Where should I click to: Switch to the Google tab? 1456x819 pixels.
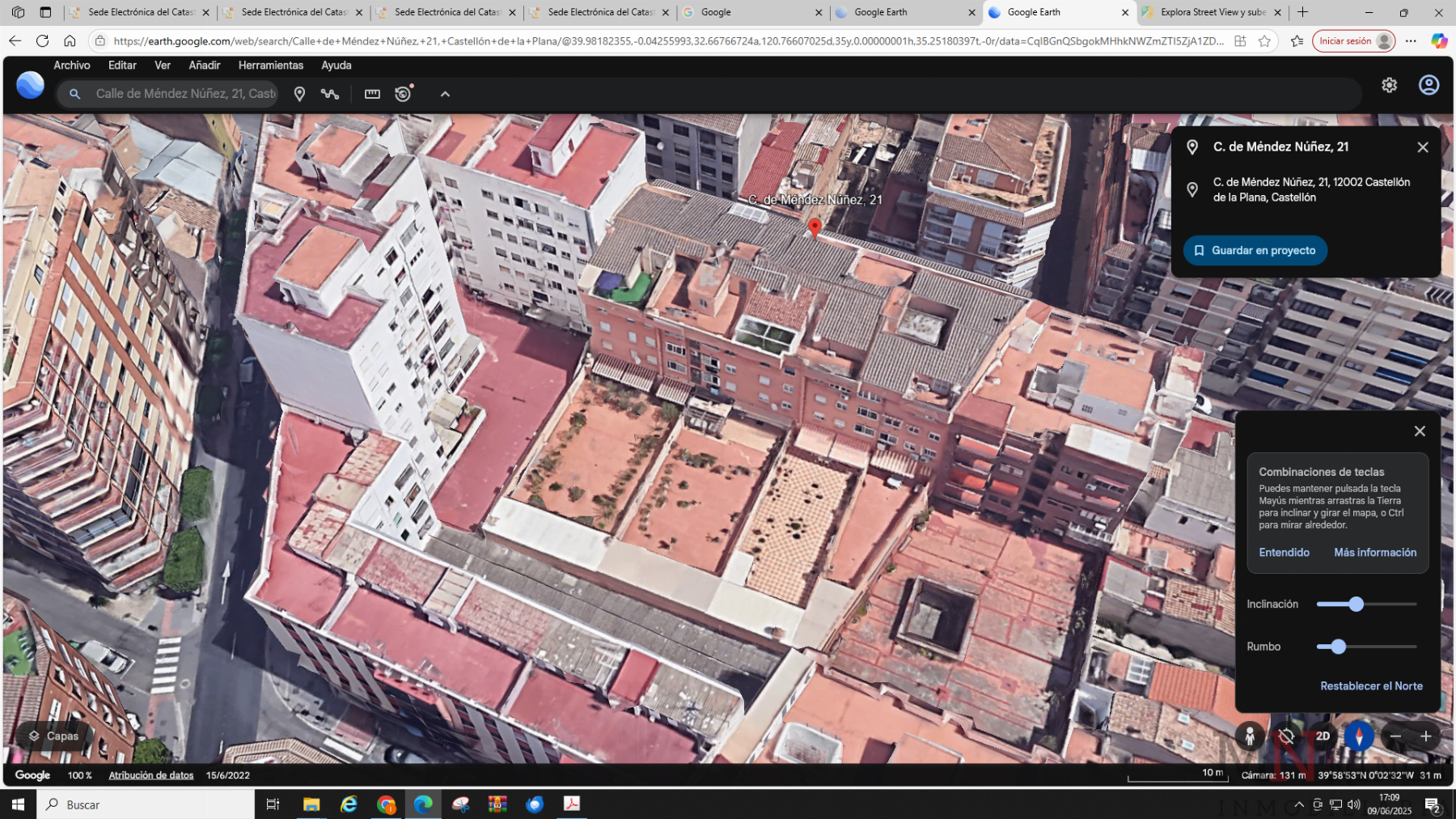tap(752, 12)
